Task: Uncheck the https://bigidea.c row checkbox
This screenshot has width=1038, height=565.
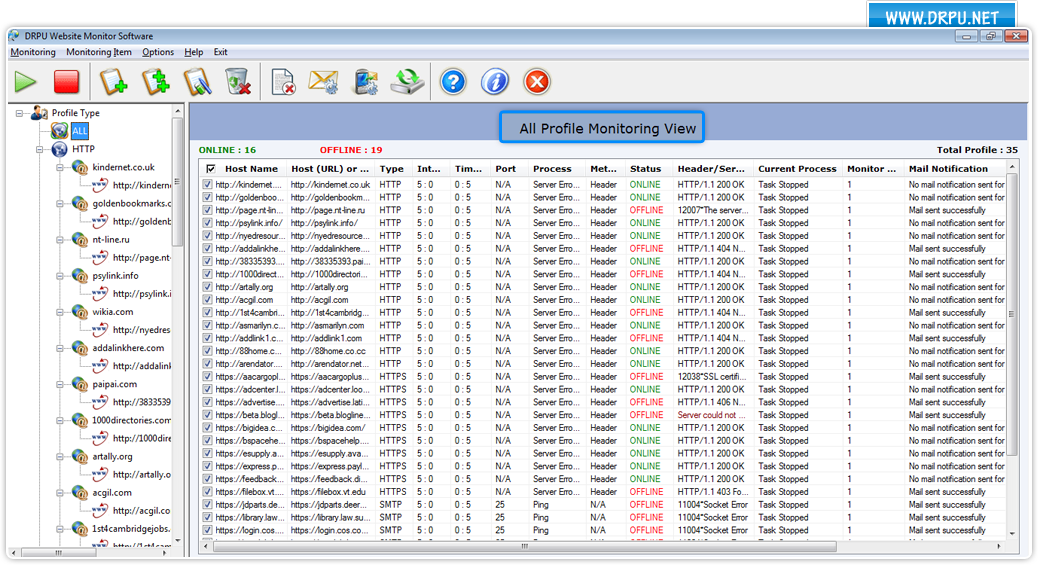Action: [208, 428]
